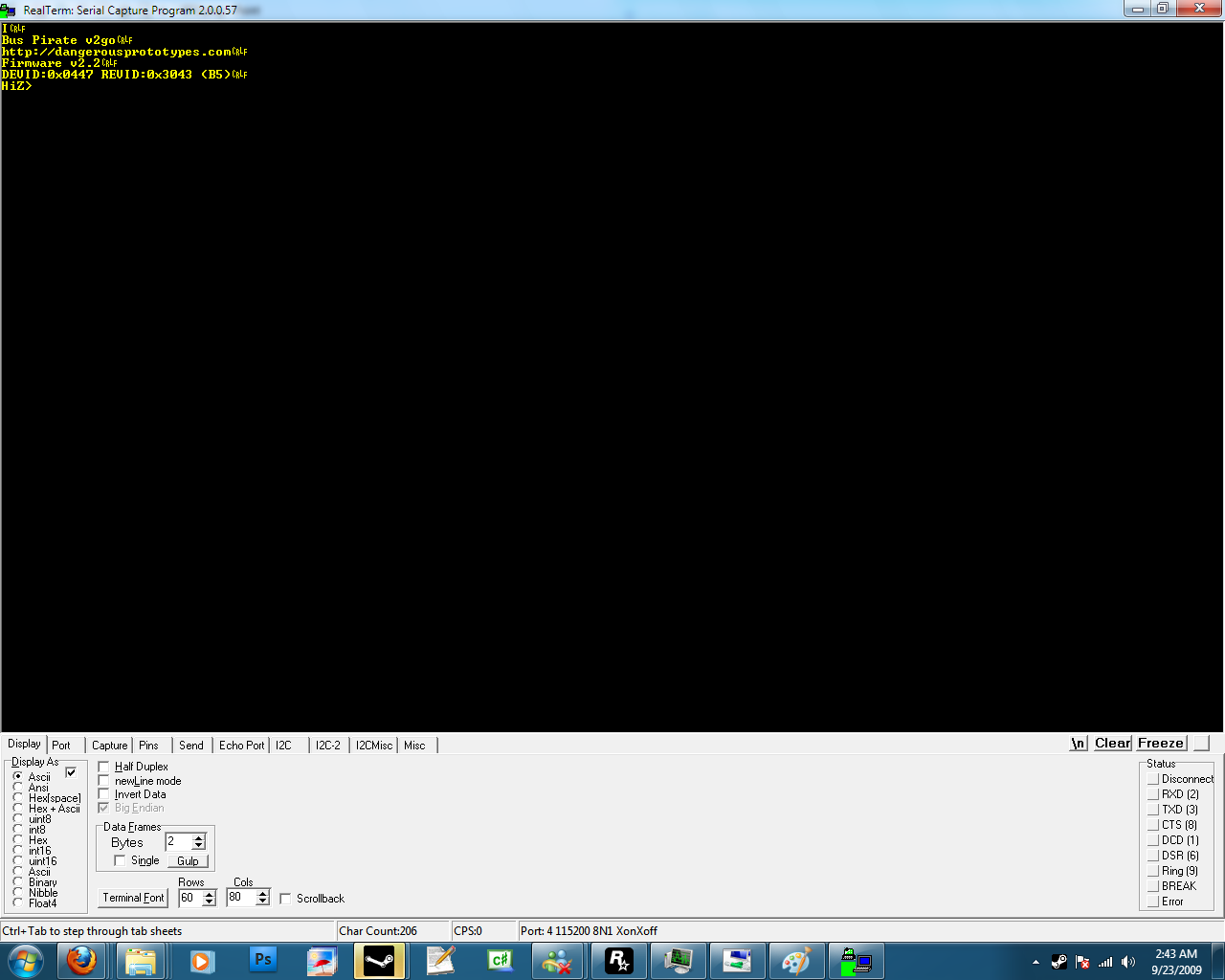Increase the Data Frames Bytes value

[199, 836]
